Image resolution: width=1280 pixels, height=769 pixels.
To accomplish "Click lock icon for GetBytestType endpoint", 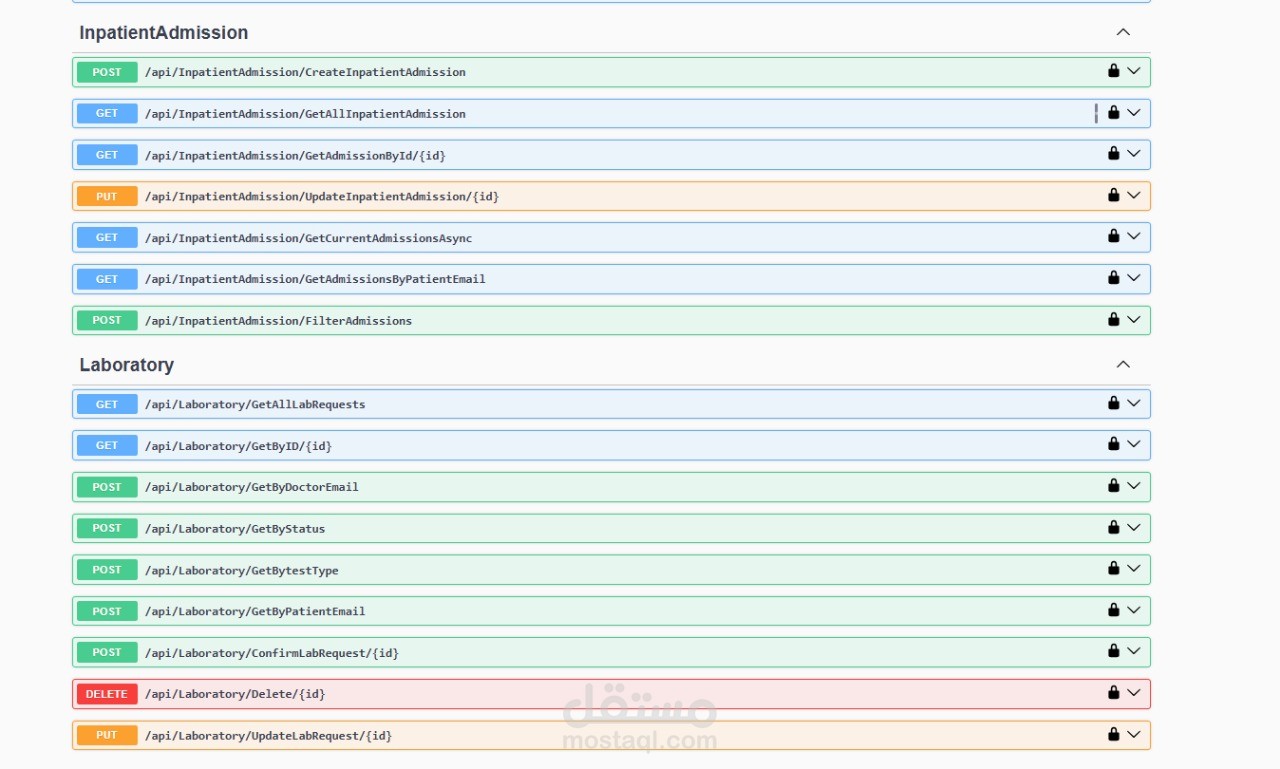I will 1113,568.
